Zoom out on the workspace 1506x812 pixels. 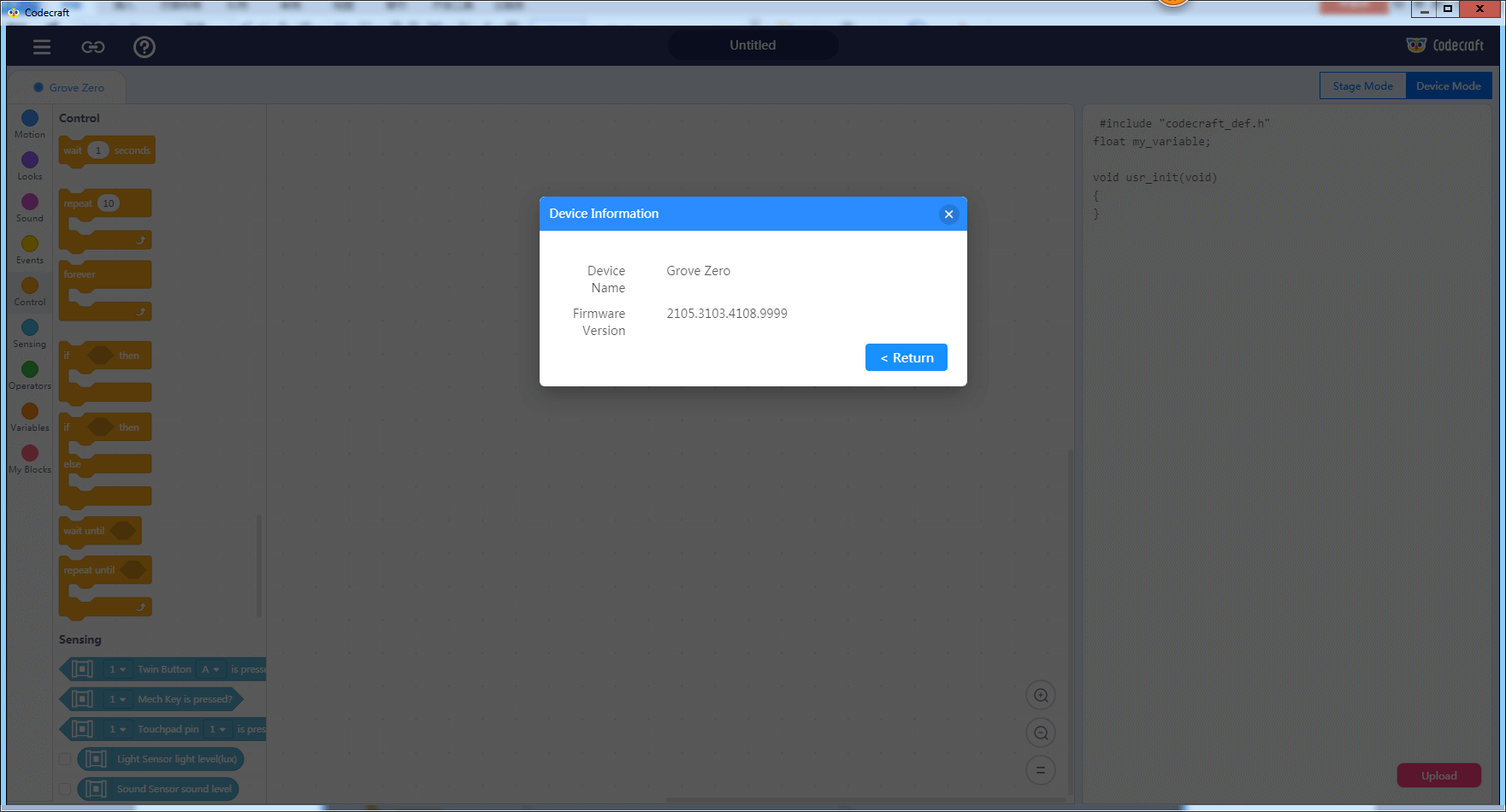coord(1041,733)
